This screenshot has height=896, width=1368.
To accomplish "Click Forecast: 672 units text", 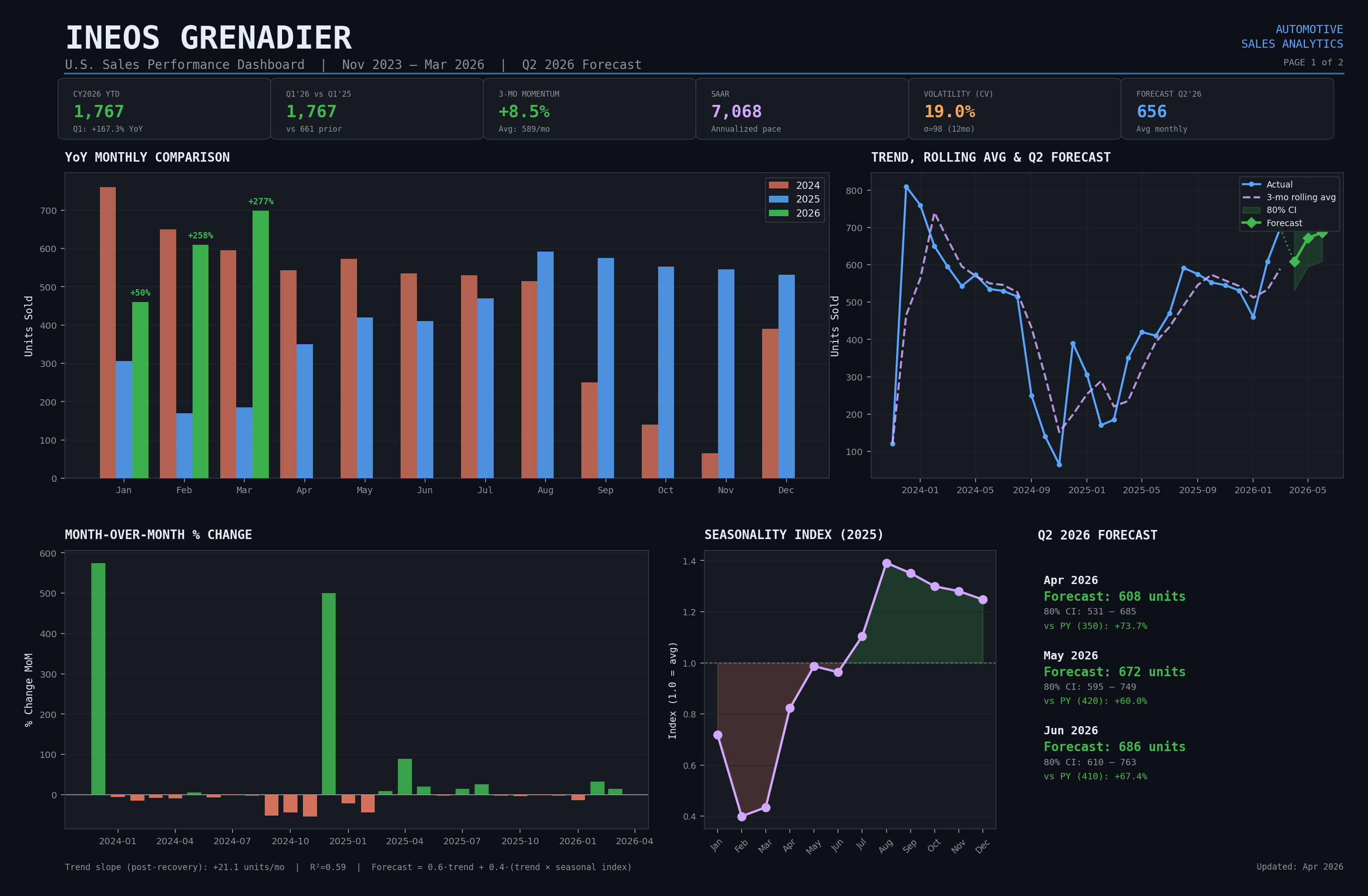I will point(1115,672).
